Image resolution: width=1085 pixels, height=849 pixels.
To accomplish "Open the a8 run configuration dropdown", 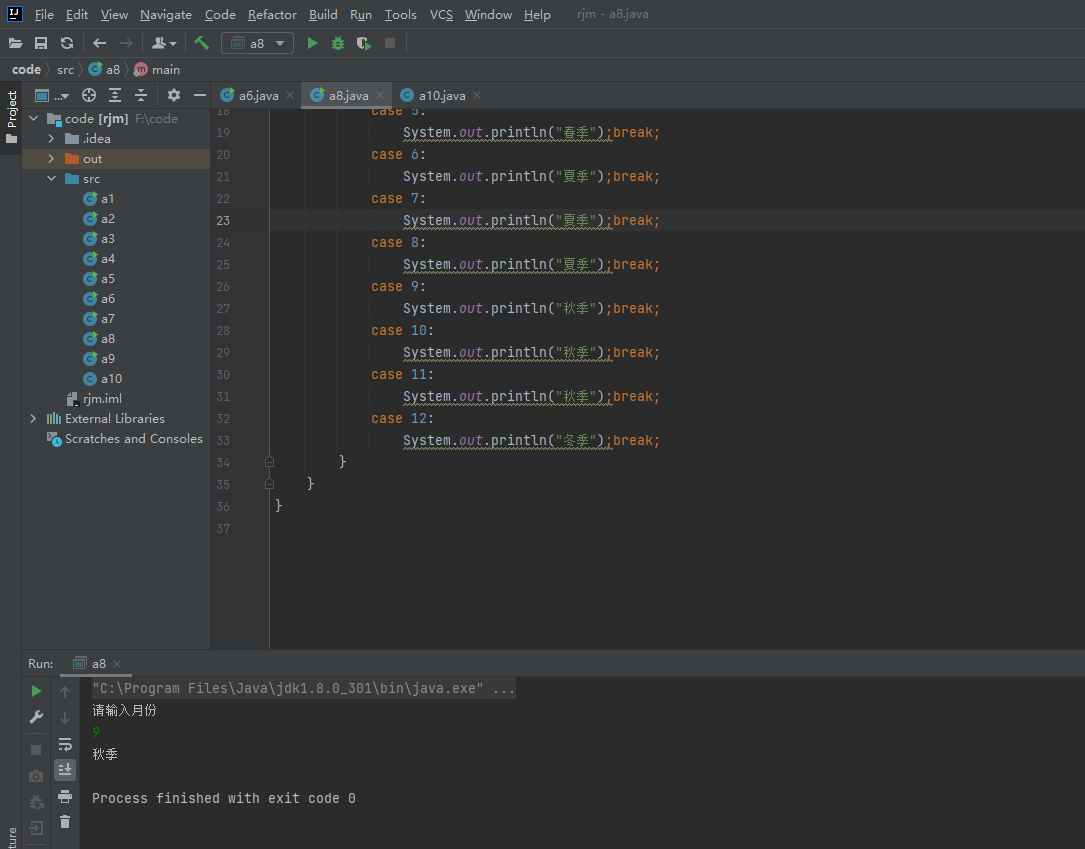I will 257,43.
